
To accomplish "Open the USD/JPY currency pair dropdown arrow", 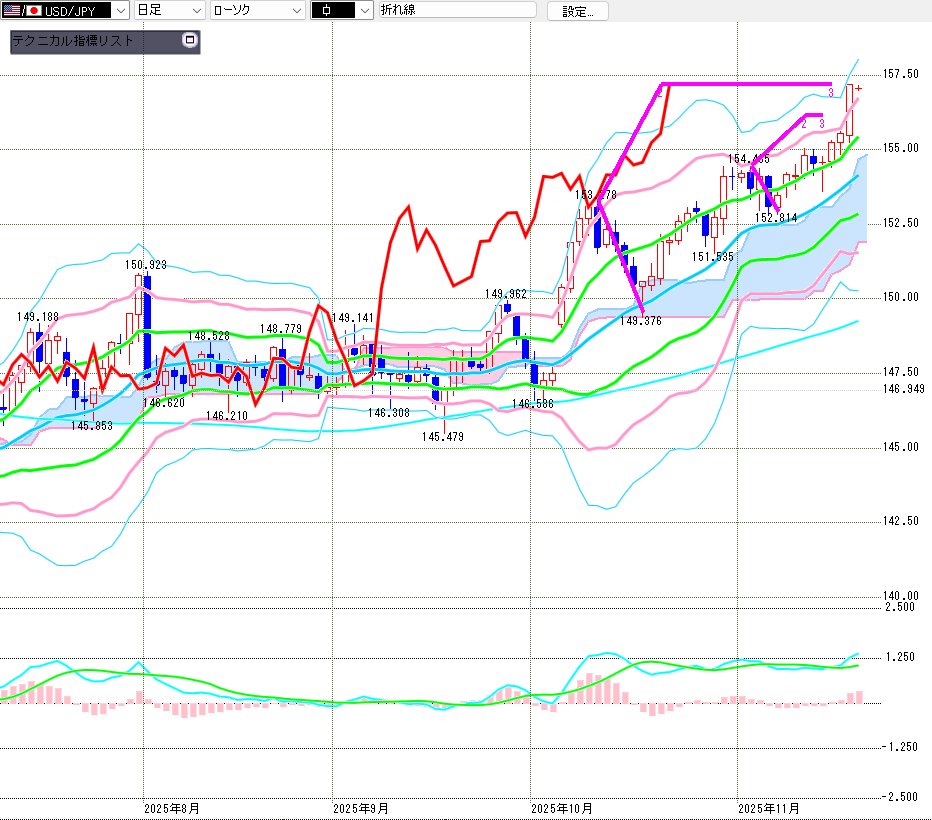I will pos(120,10).
